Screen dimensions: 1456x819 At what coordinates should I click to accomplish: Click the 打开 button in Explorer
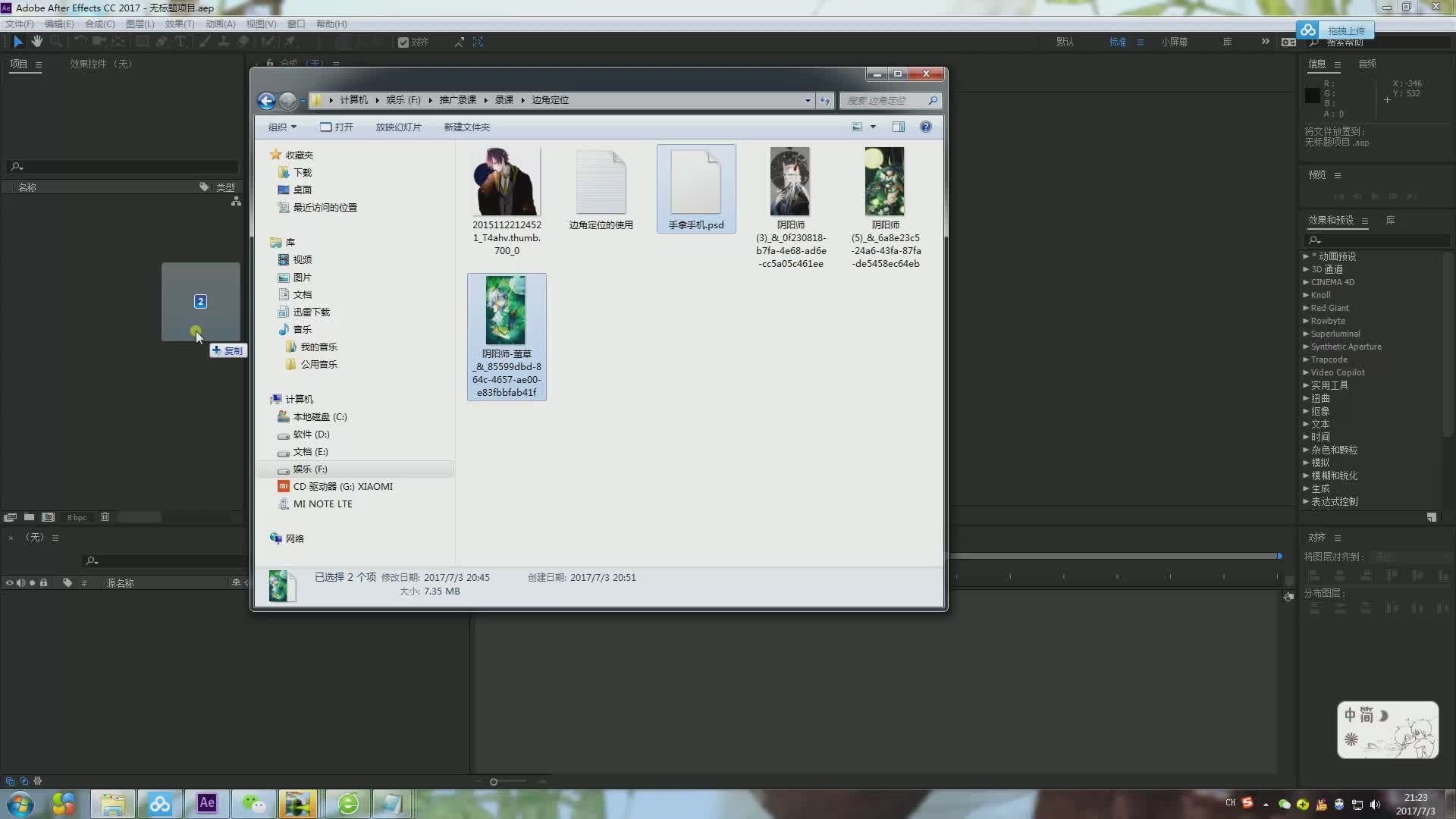click(x=337, y=127)
